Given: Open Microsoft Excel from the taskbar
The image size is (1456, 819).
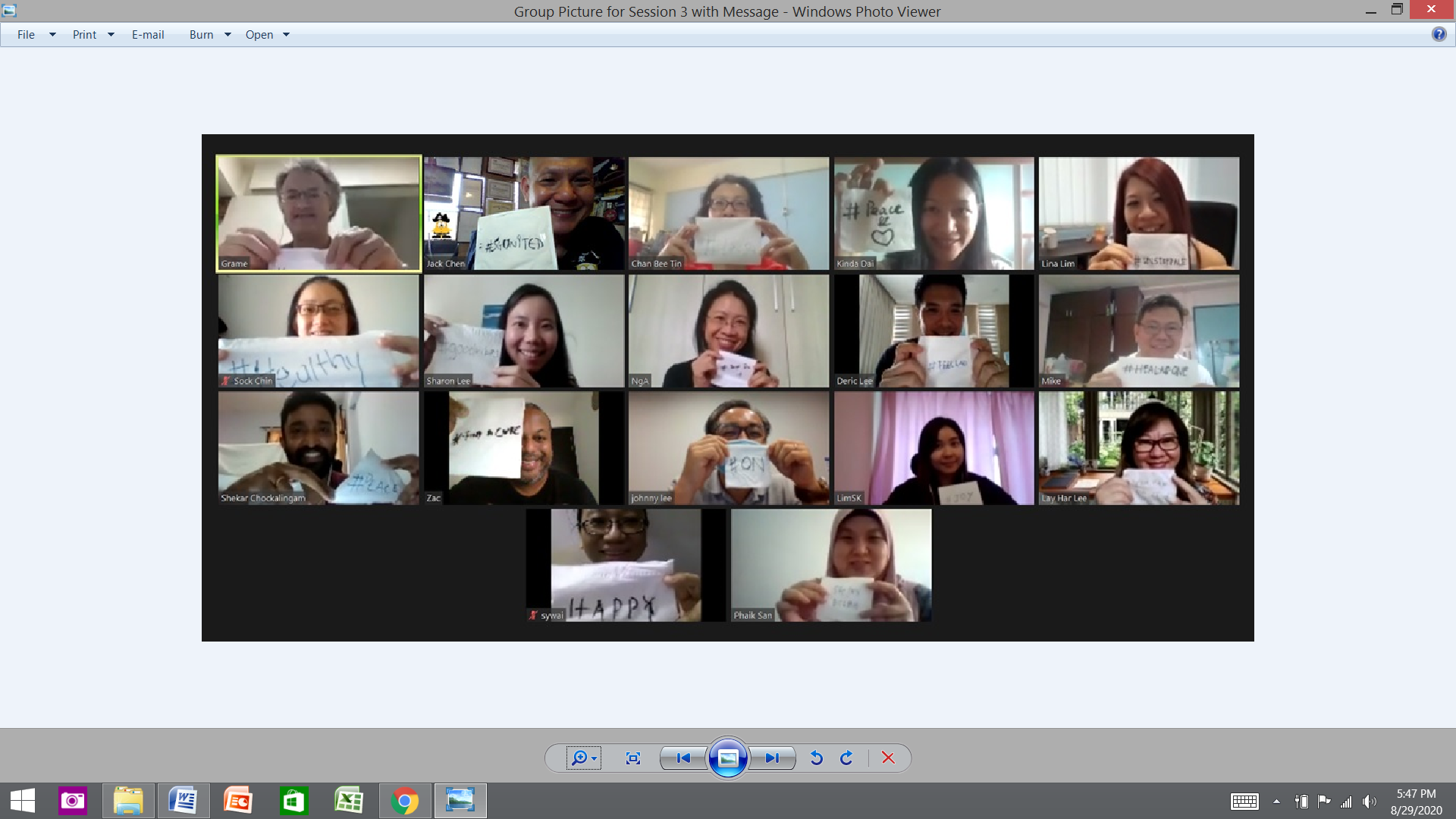Looking at the screenshot, I should click(x=350, y=800).
